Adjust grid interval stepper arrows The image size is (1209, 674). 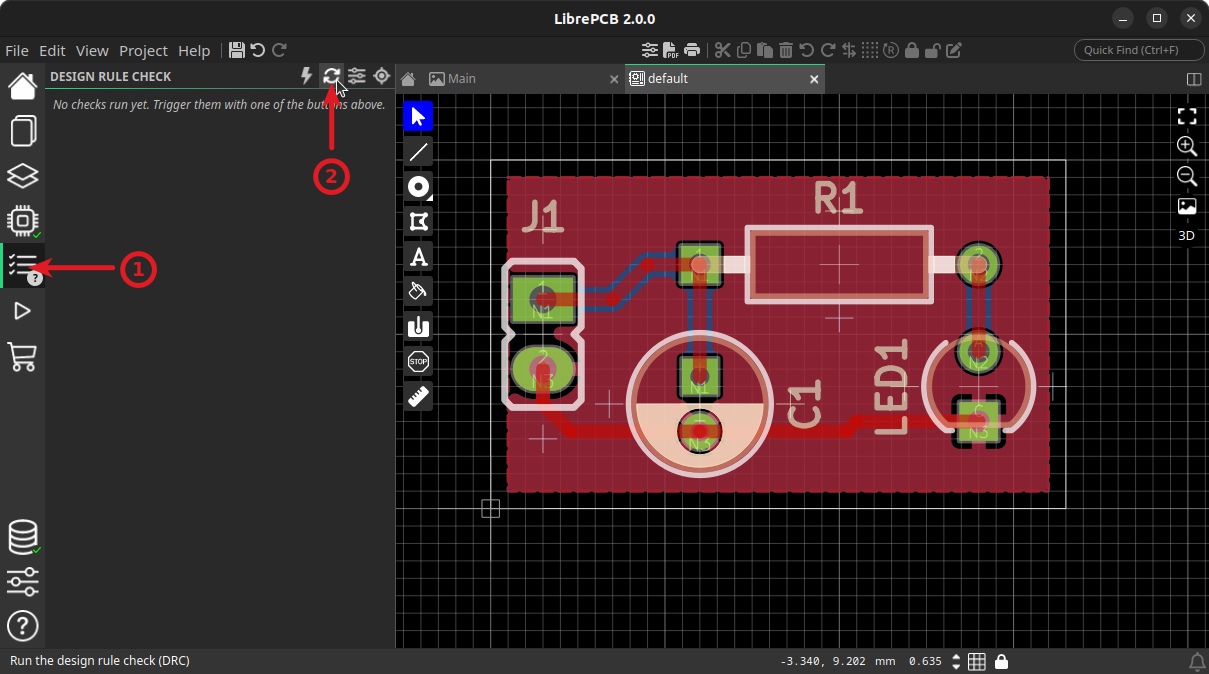[956, 661]
